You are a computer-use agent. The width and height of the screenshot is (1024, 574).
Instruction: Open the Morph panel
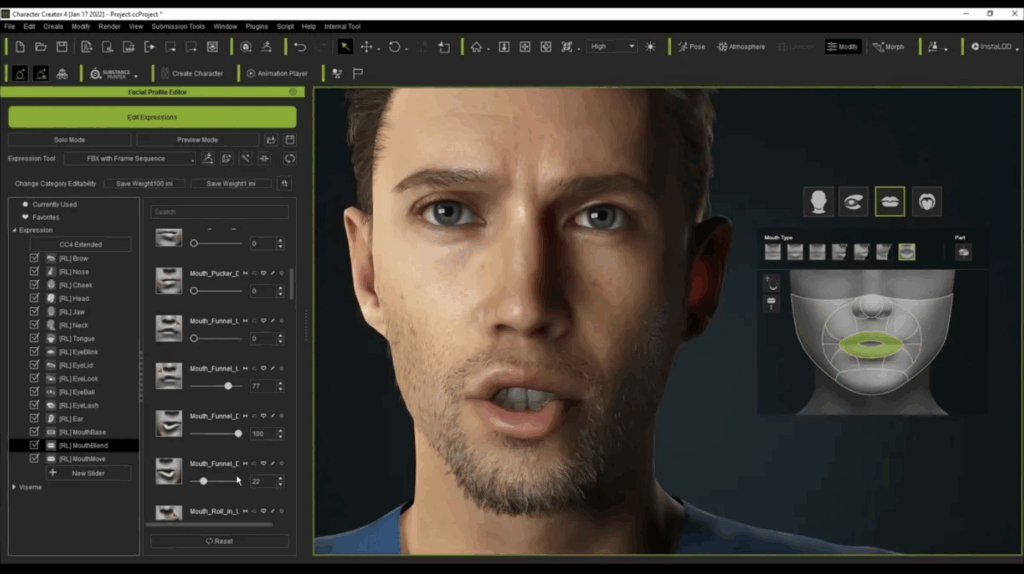click(889, 47)
